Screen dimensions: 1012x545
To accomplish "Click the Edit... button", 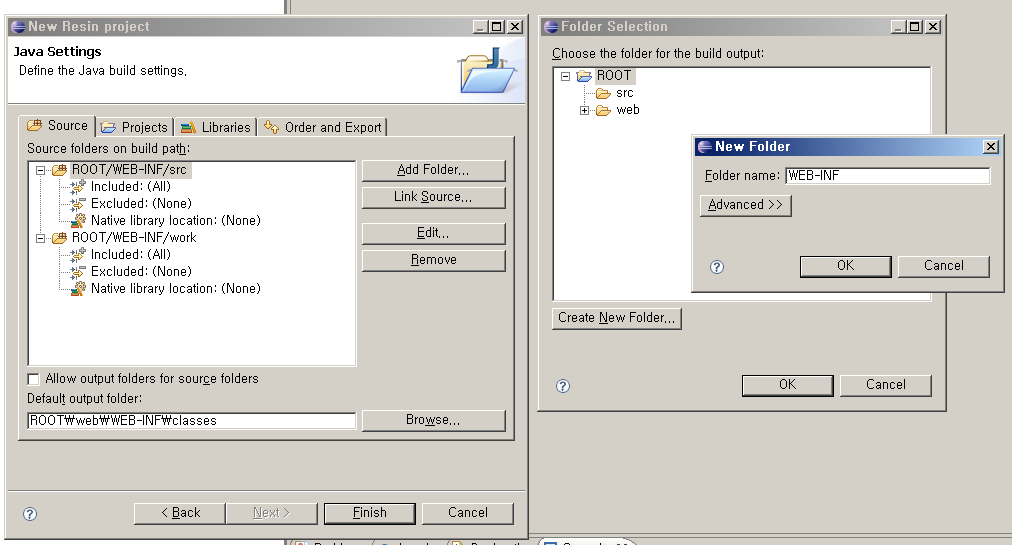I will (x=433, y=233).
